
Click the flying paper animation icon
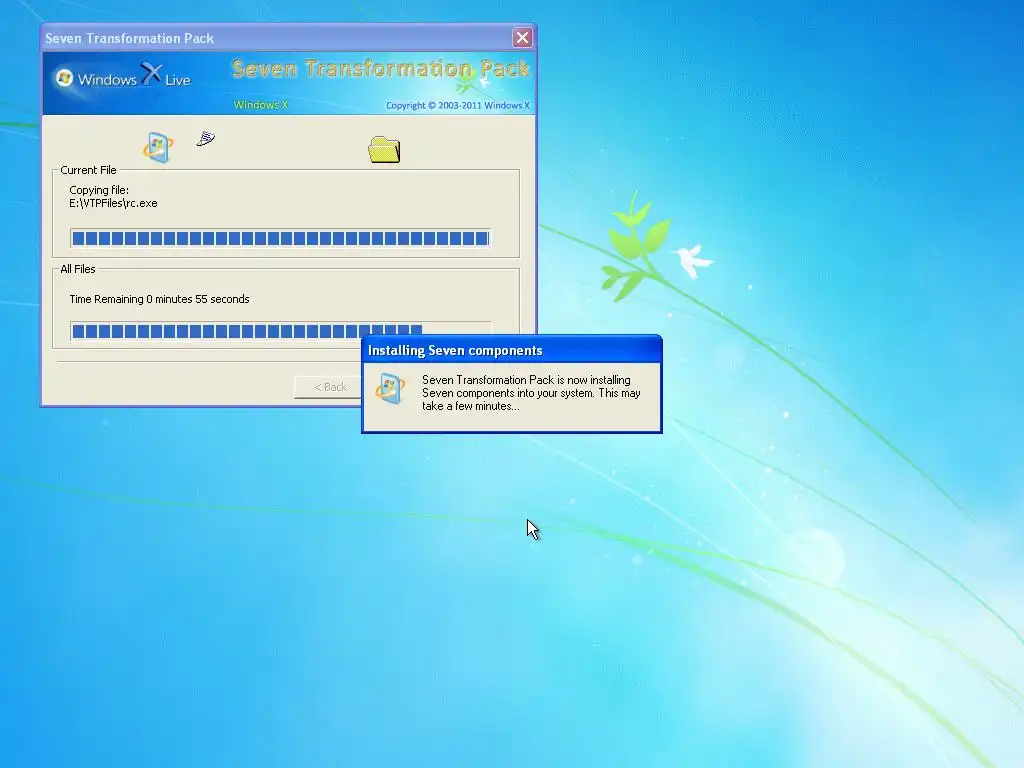[206, 138]
